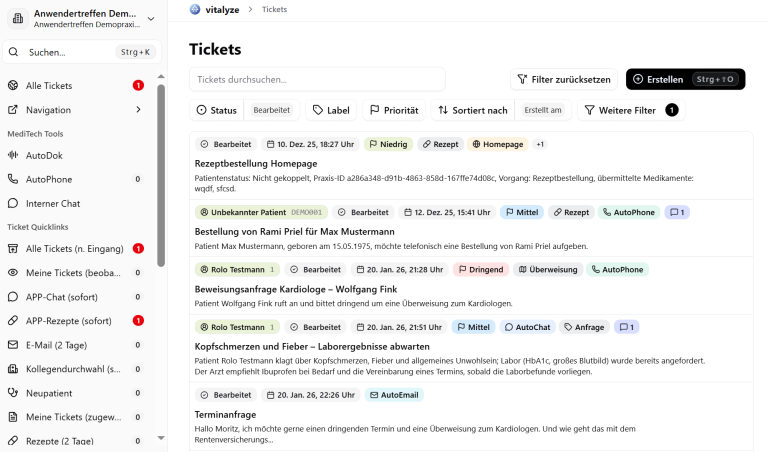Open the AutoPhone tool

48,179
